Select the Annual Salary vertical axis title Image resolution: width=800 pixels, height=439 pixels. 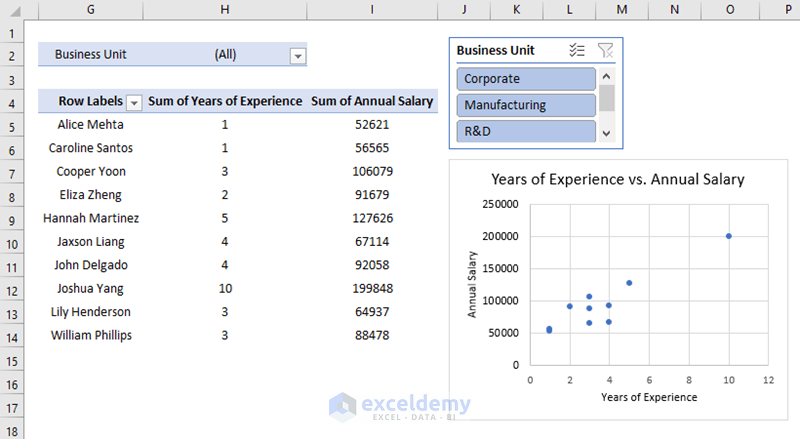pyautogui.click(x=472, y=284)
